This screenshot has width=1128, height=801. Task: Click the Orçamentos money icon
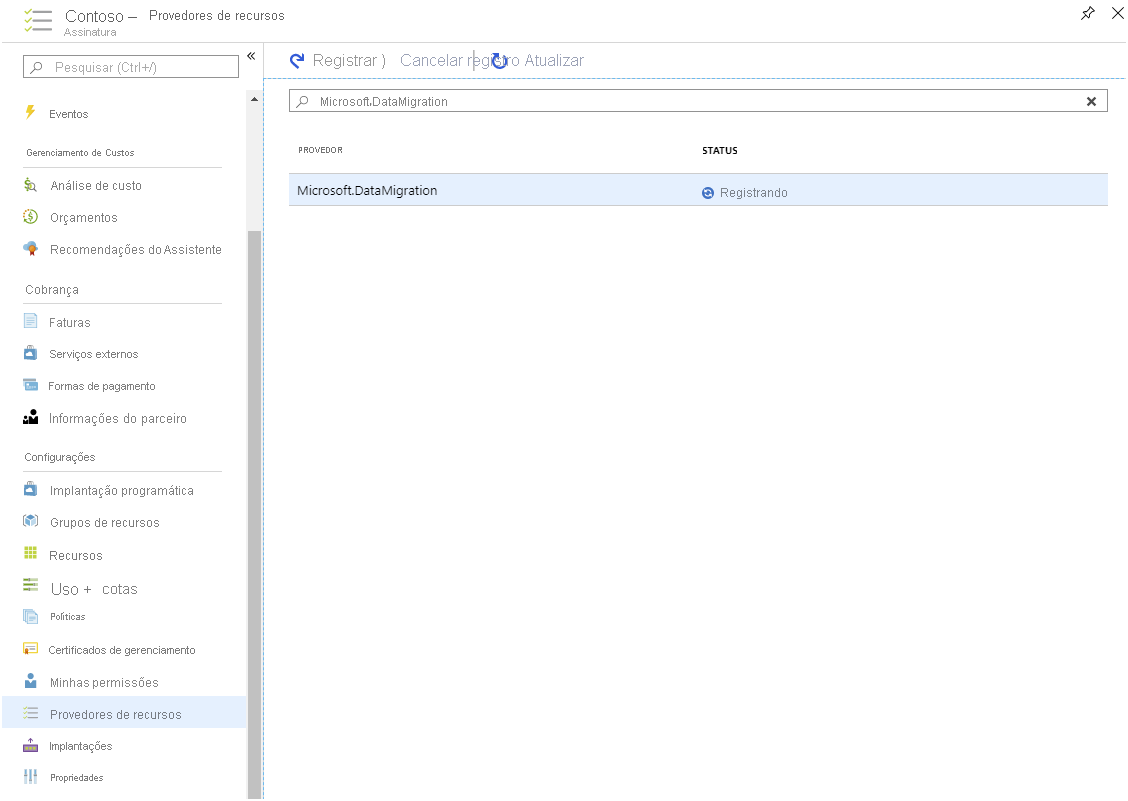pos(30,217)
